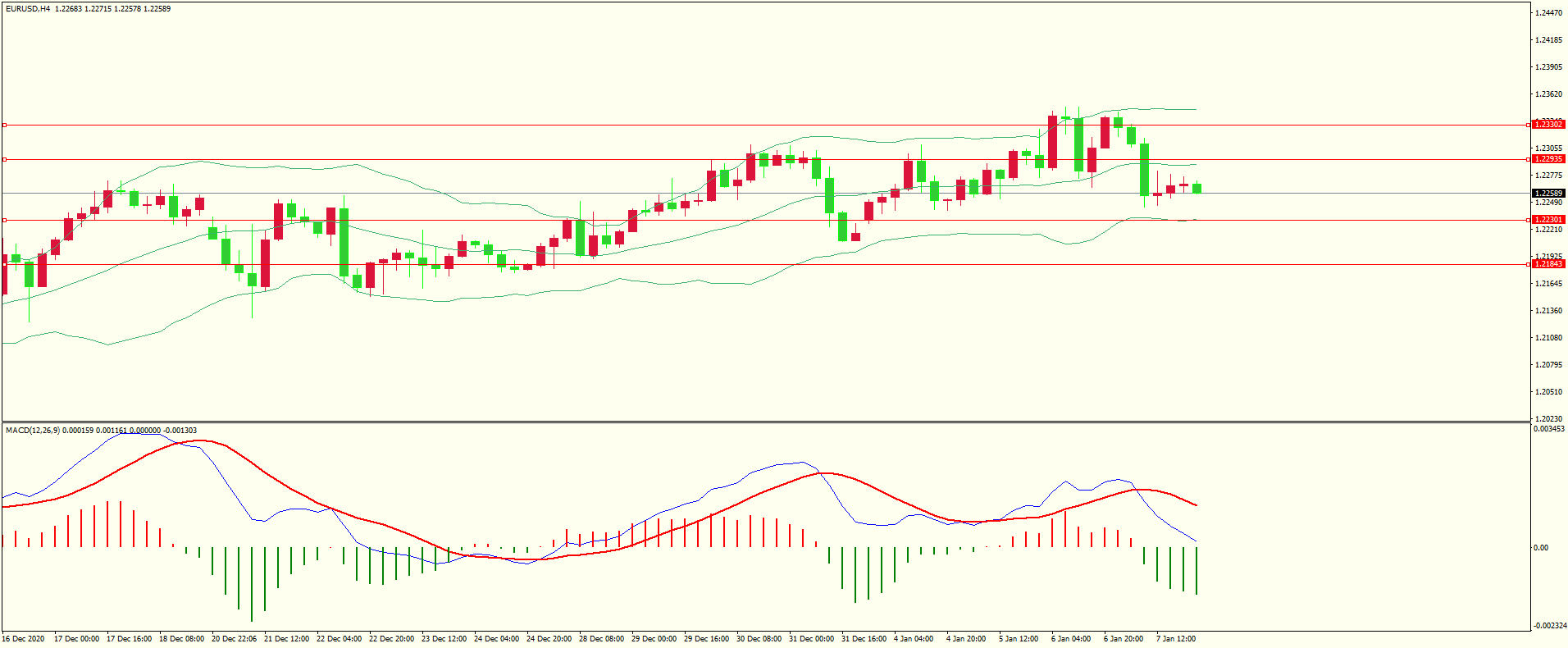Select the 31 Dec 00:00 time label
The width and height of the screenshot is (1568, 648).
coord(811,639)
